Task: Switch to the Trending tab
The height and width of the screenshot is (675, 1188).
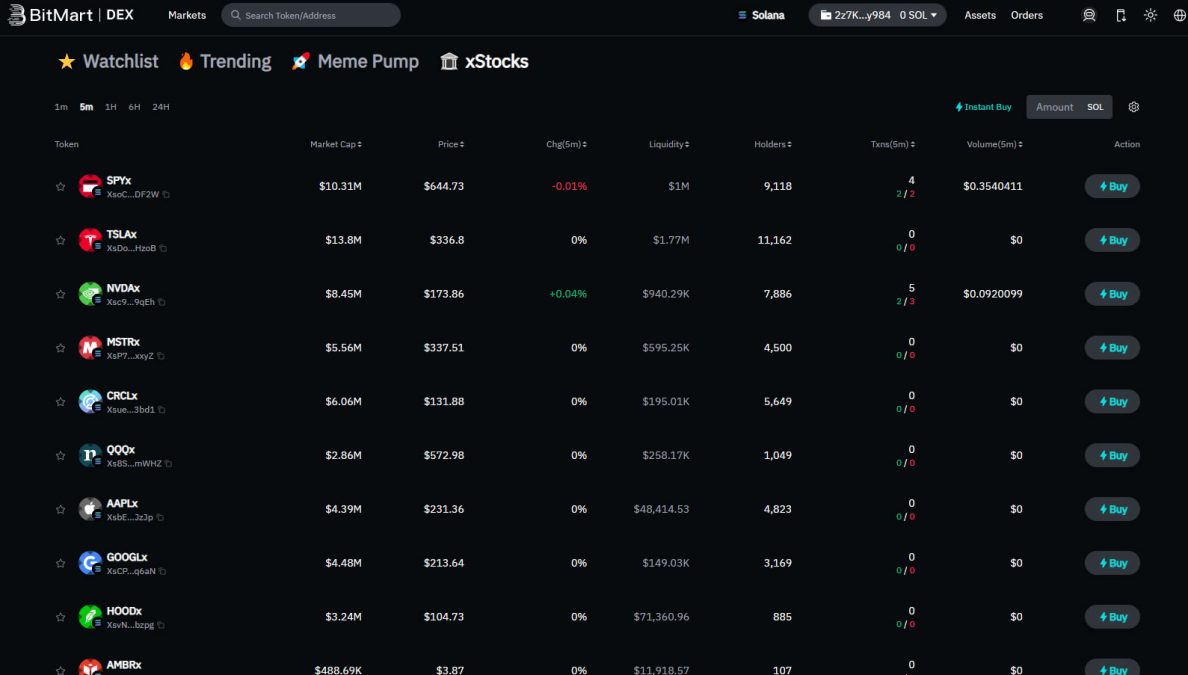Action: [225, 61]
